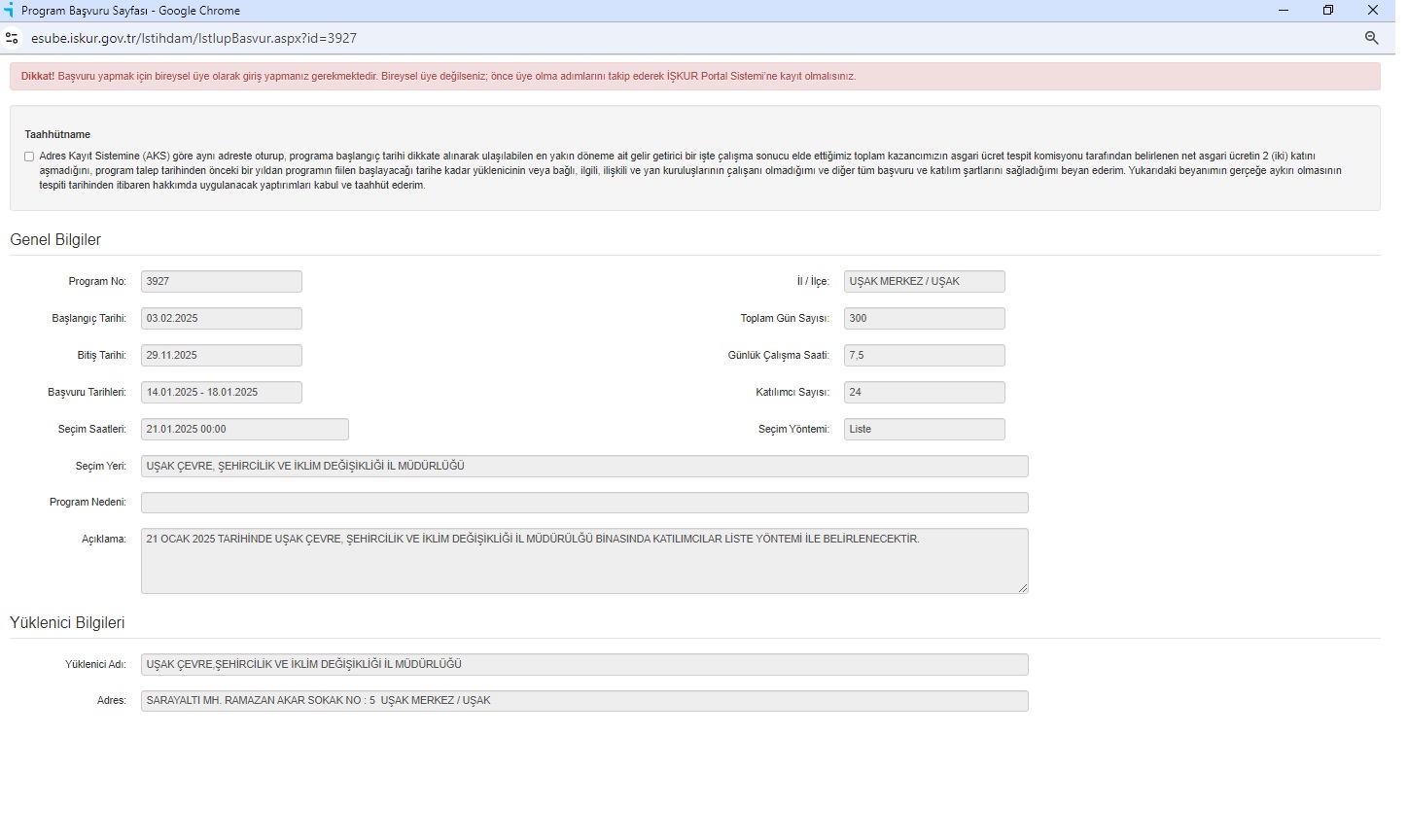
Task: Click the 'Başvuru Tarihleri:' label
Action: (88, 393)
